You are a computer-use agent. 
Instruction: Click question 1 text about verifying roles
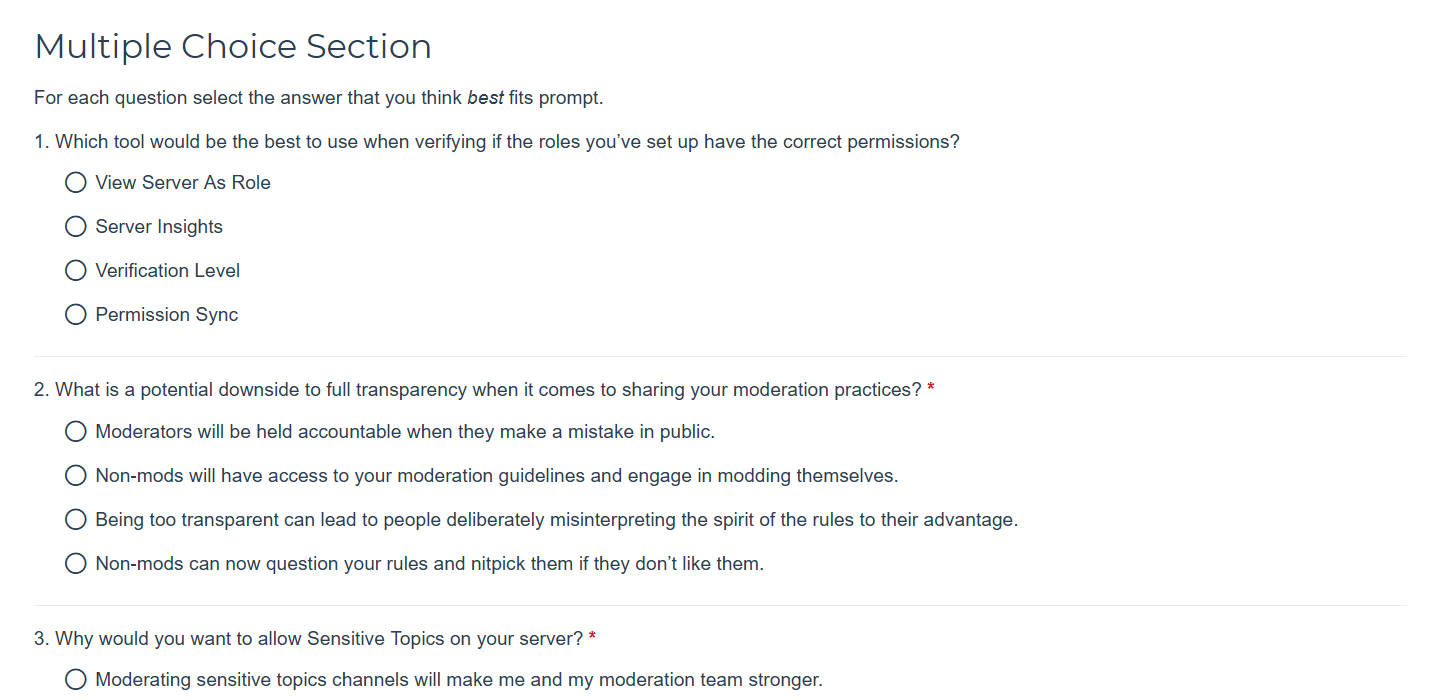[497, 142]
